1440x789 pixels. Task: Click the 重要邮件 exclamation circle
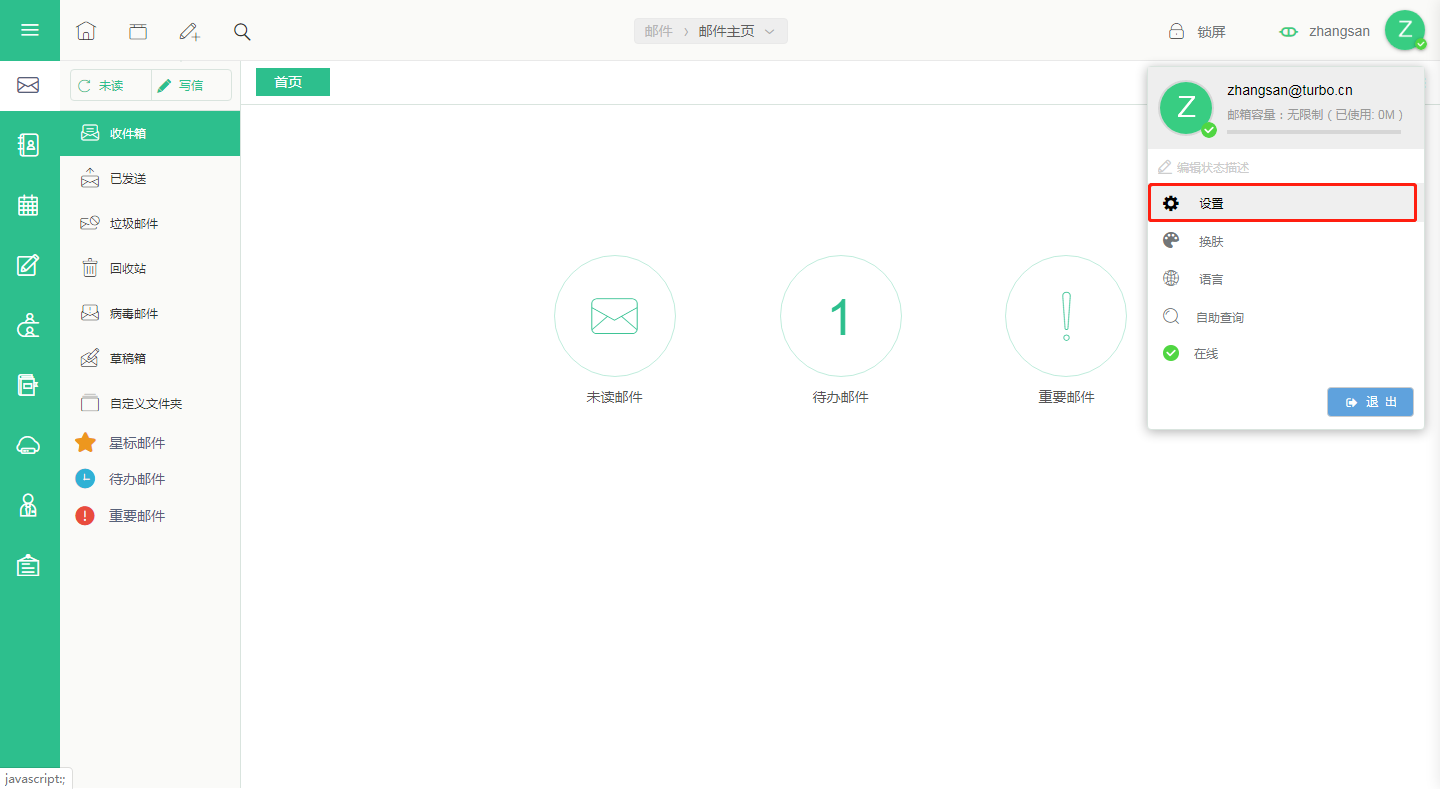click(1066, 316)
